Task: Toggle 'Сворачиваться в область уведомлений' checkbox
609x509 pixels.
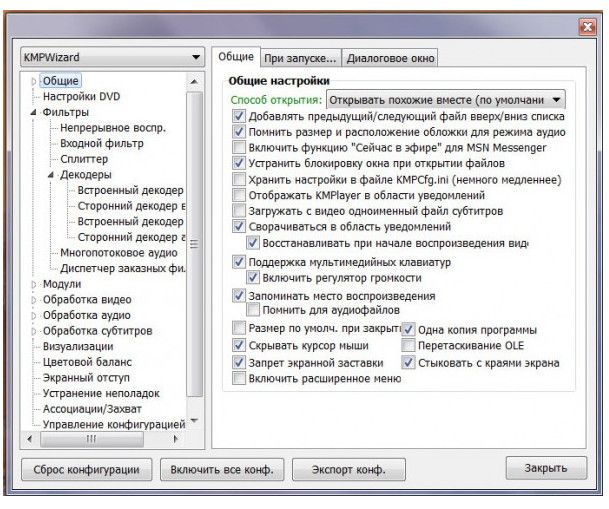Action: [x=239, y=226]
